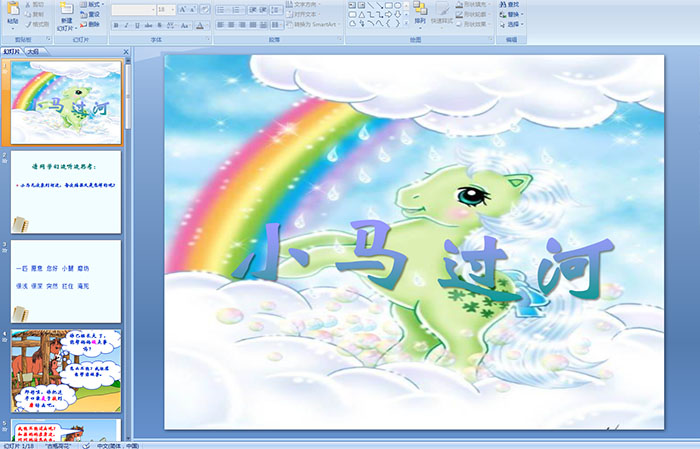
Task: Select slide 1 thumbnail with rainbow
Action: [66, 103]
